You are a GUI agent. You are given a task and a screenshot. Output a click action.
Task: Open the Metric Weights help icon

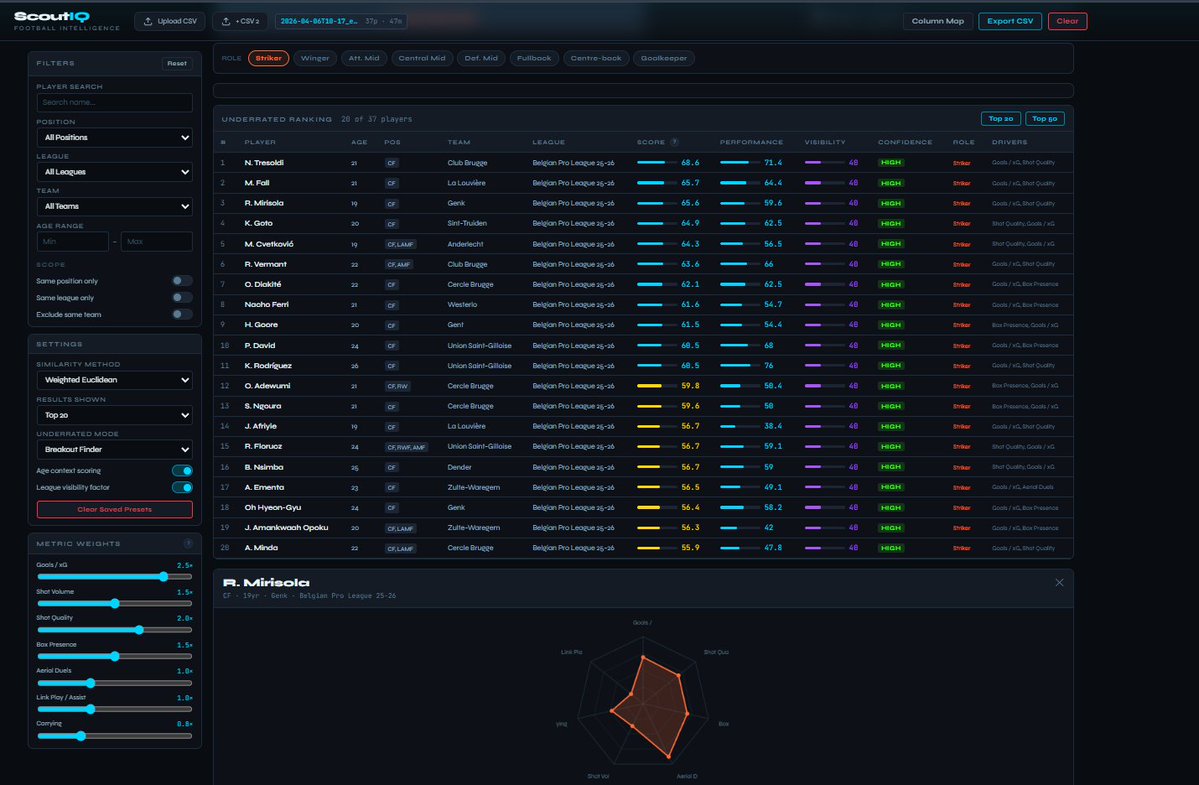(x=188, y=543)
